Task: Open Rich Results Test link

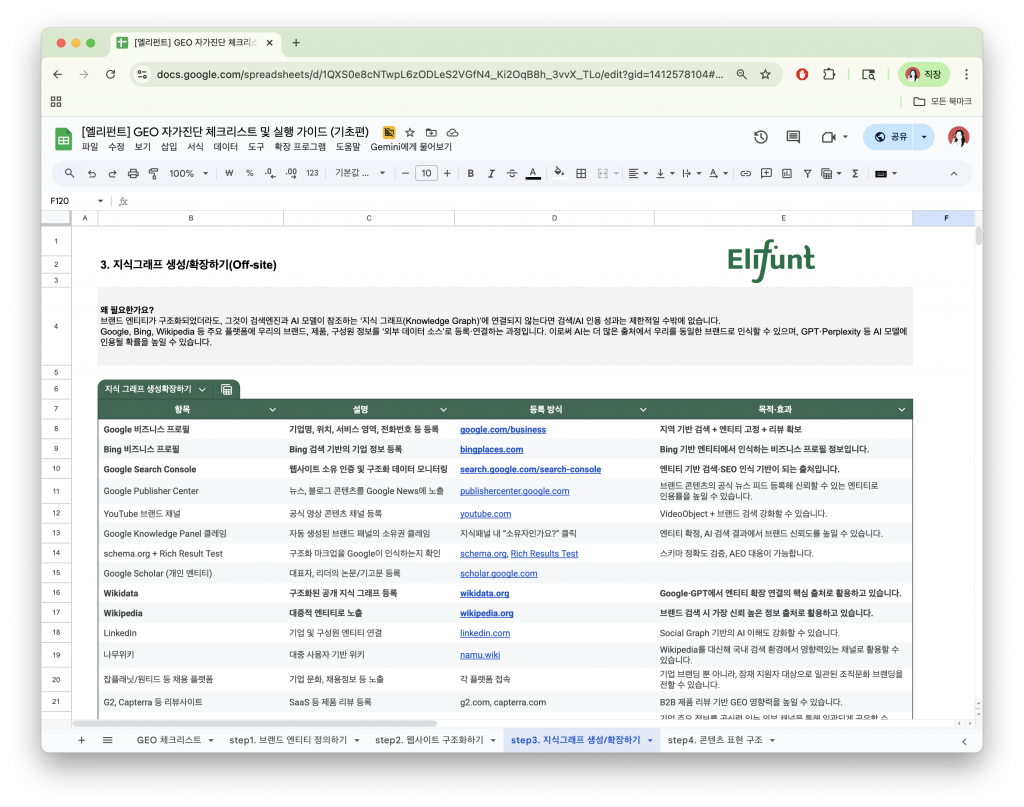Action: [544, 554]
